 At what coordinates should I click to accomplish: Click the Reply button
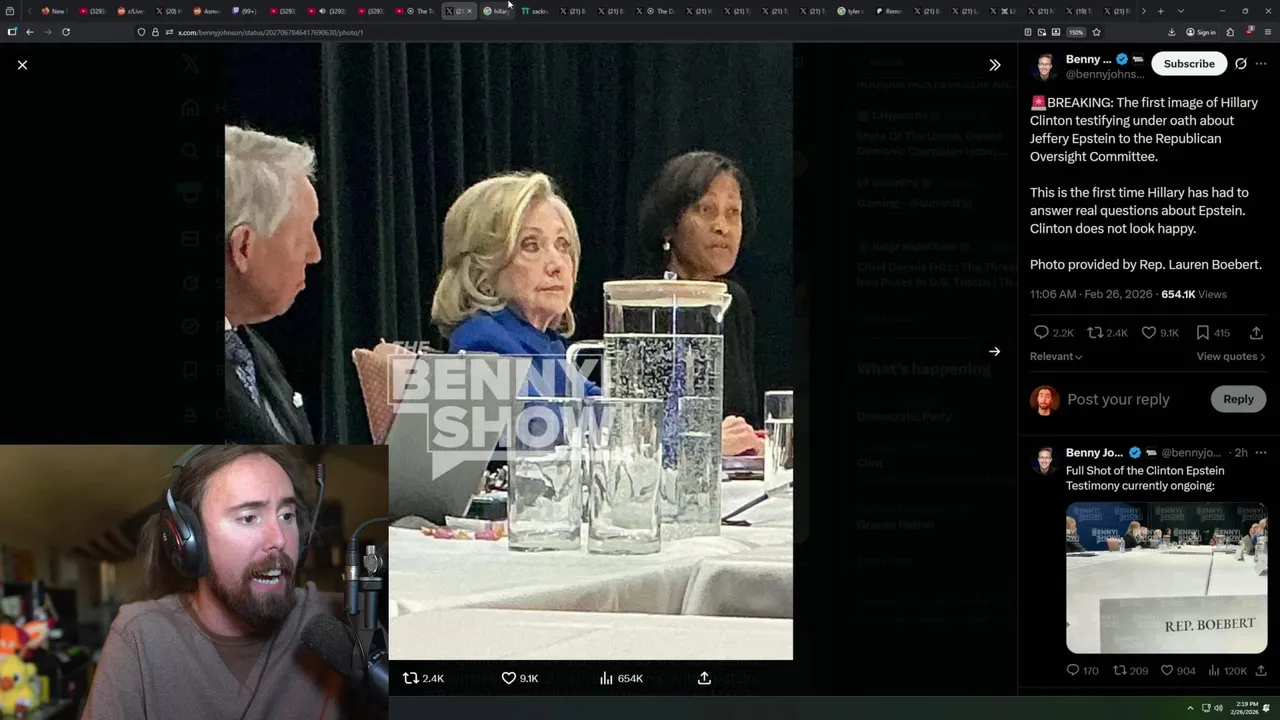click(1238, 399)
